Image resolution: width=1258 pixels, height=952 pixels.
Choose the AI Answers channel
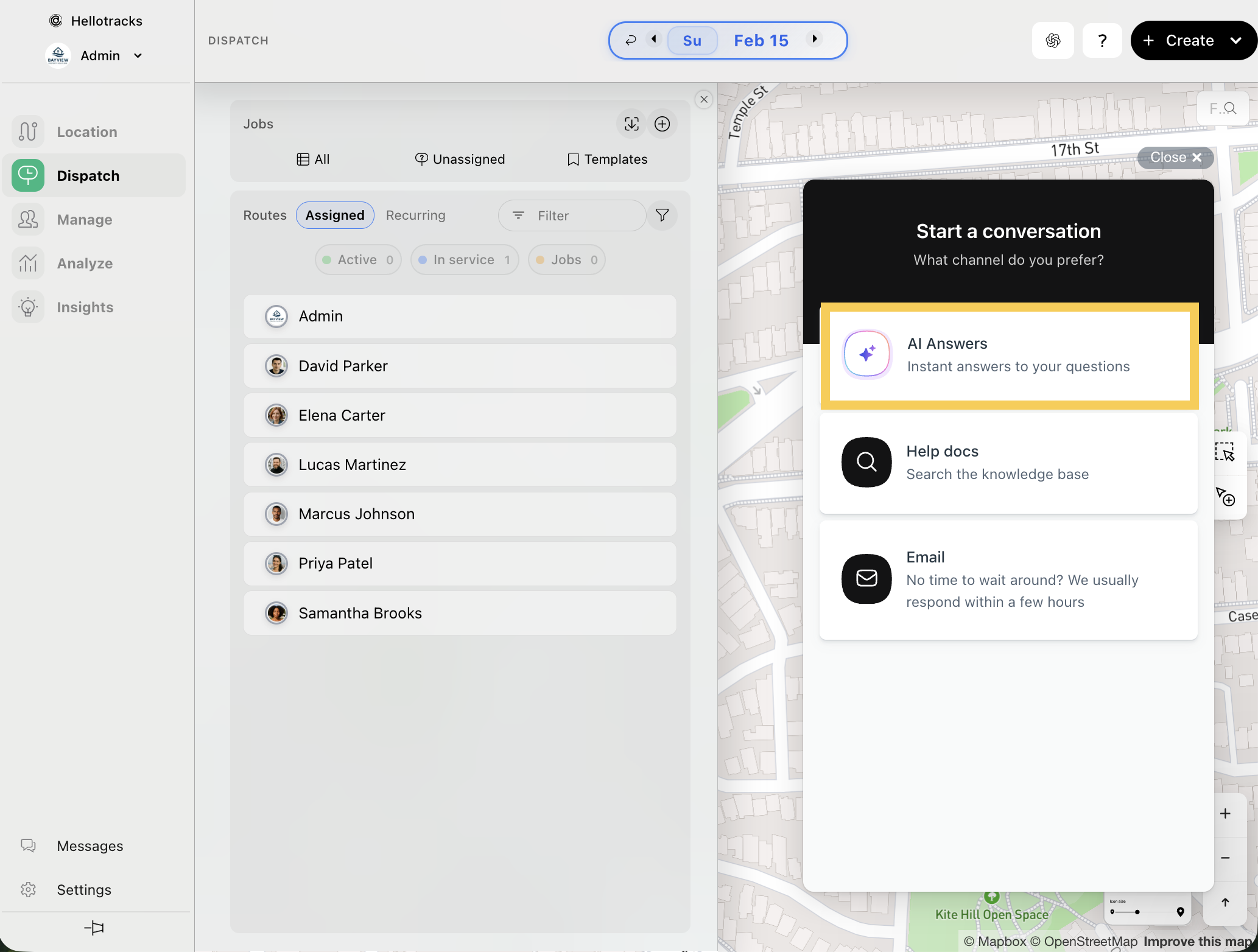(x=1009, y=355)
